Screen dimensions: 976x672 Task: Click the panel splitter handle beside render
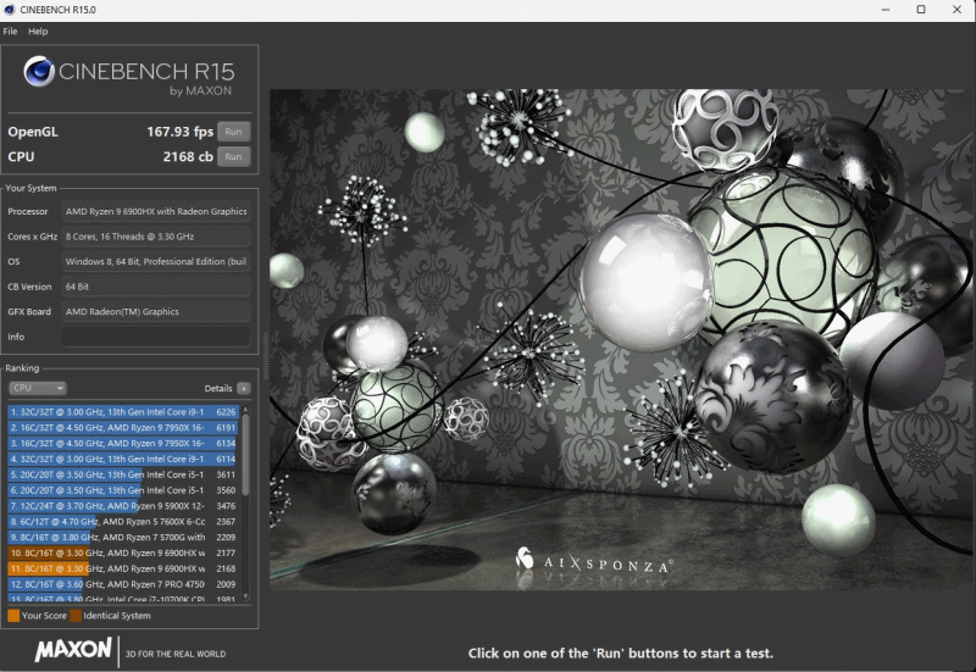tap(265, 343)
